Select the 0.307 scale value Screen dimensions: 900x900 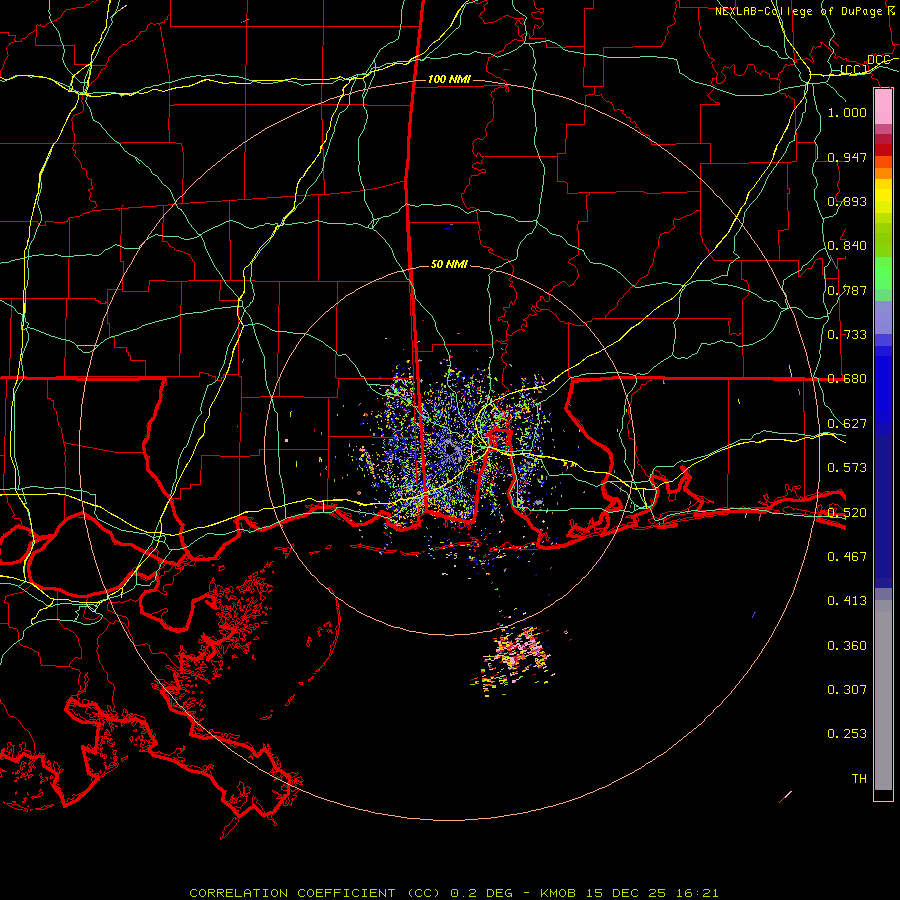(847, 690)
